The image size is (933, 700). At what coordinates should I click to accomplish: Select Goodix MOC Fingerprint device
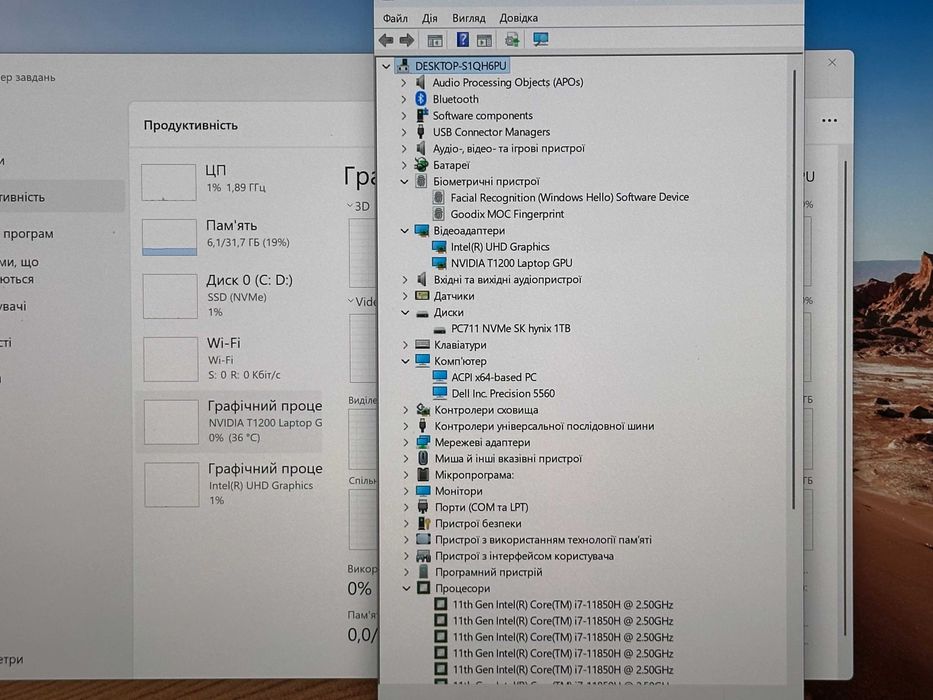507,214
